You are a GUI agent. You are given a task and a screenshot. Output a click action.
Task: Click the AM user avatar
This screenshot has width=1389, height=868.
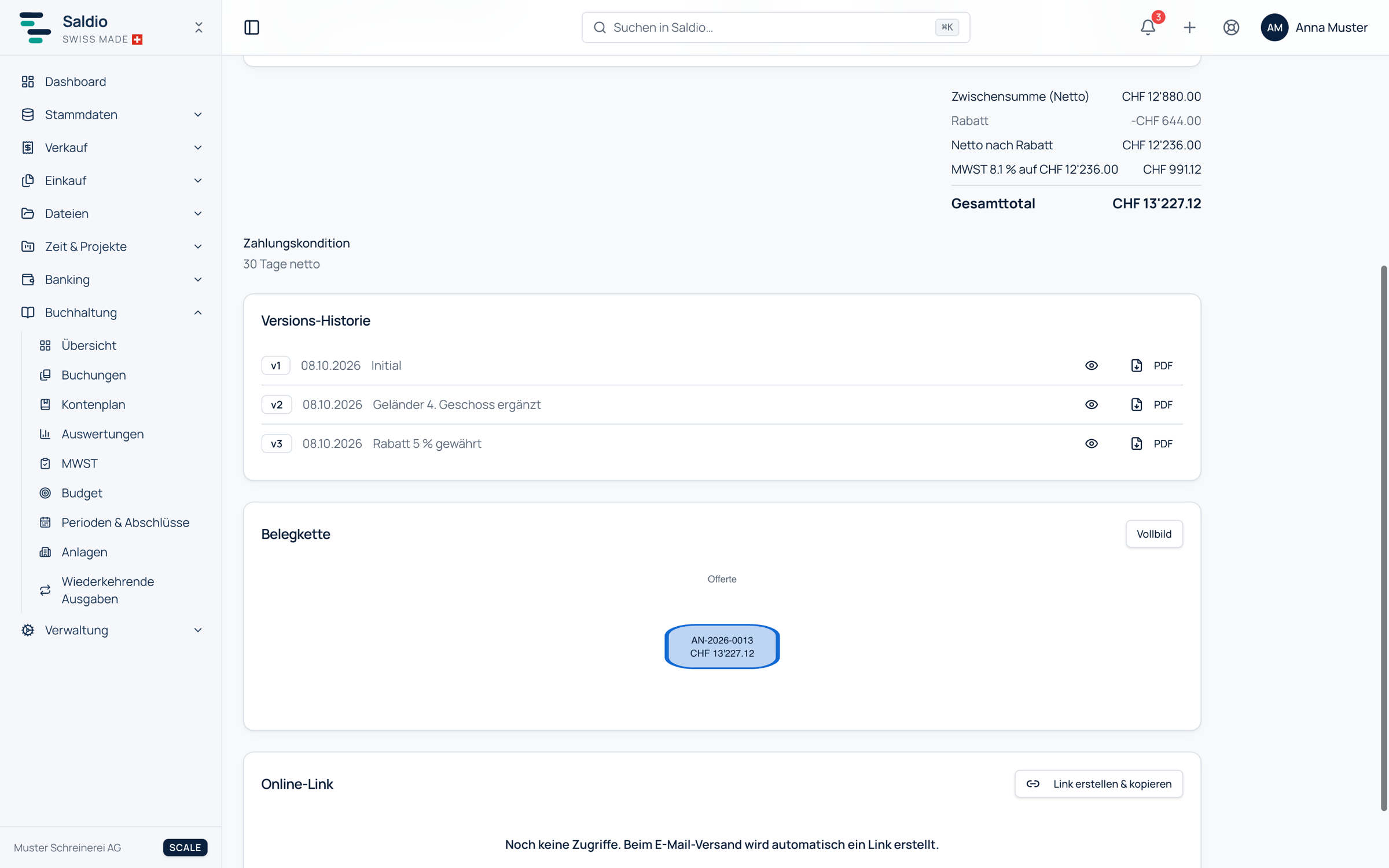(1274, 27)
